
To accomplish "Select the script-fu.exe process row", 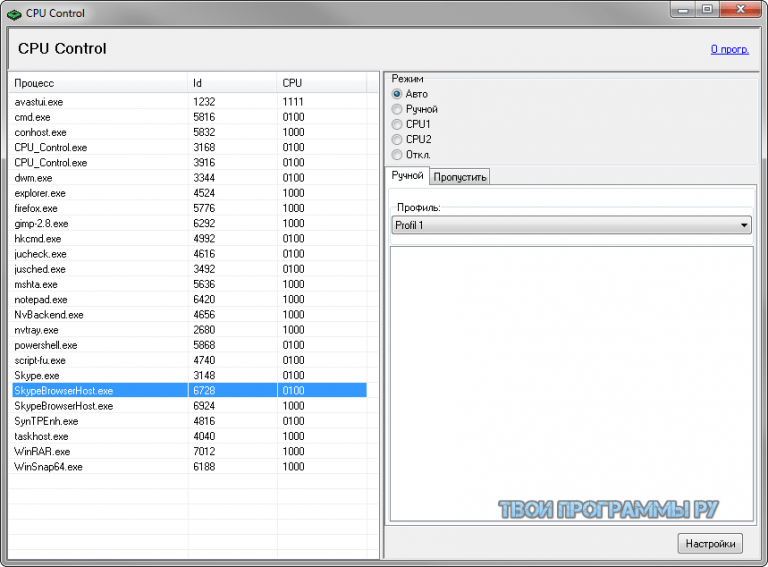I will (189, 360).
